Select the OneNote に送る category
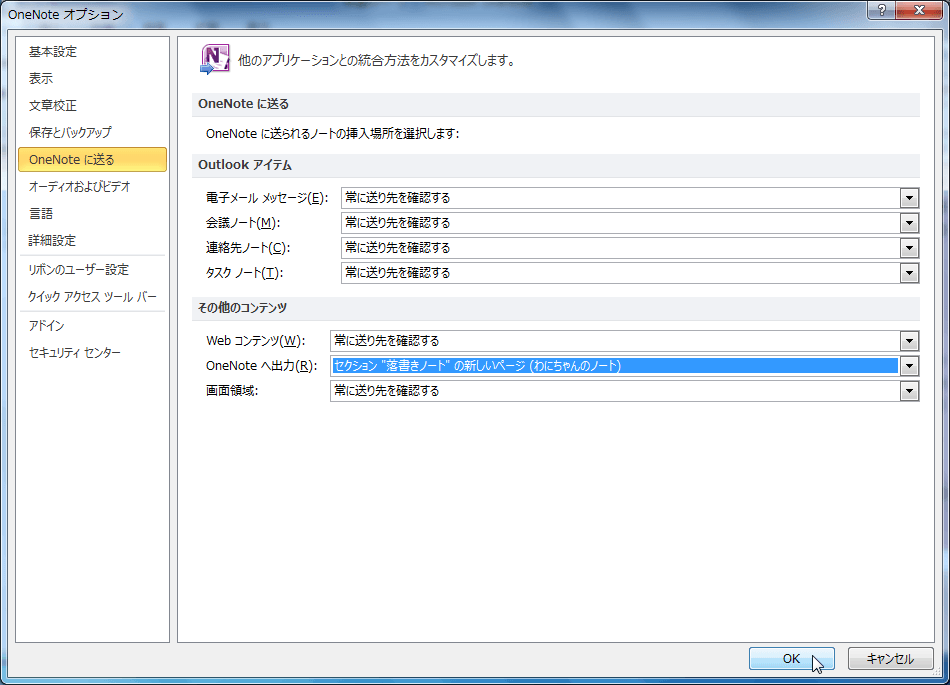The width and height of the screenshot is (950, 685). 92,159
